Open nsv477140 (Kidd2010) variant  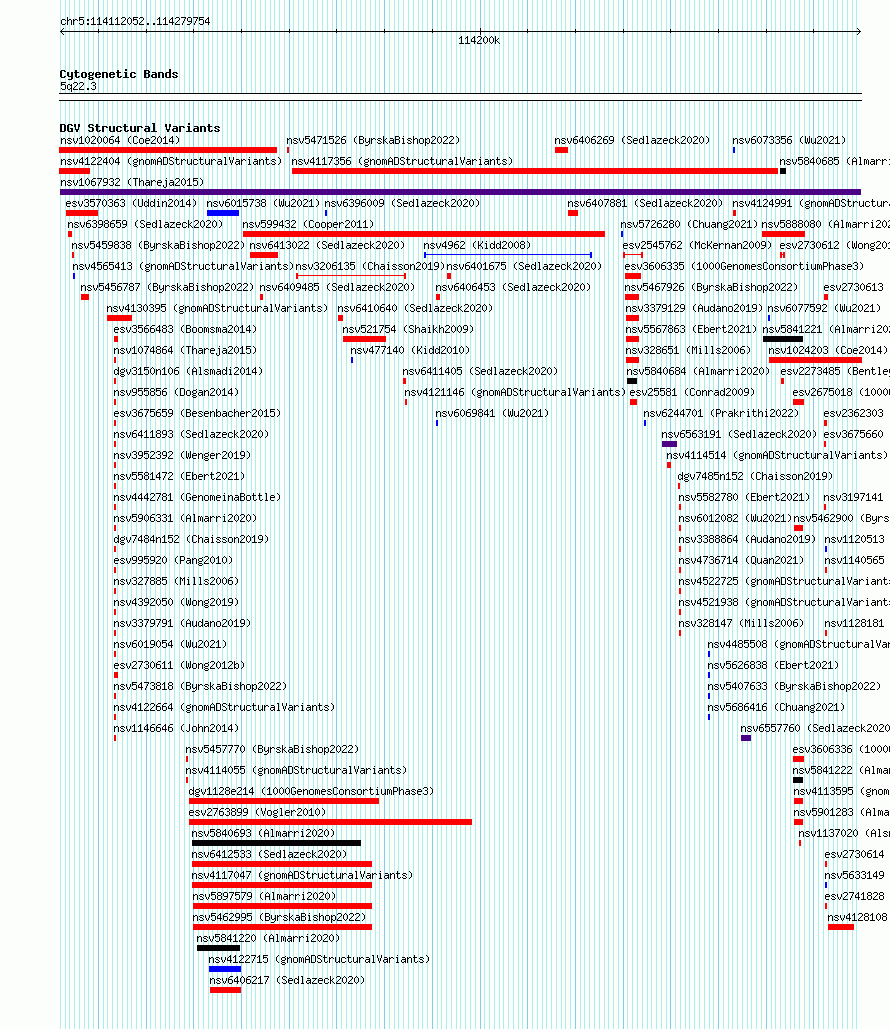[x=410, y=350]
